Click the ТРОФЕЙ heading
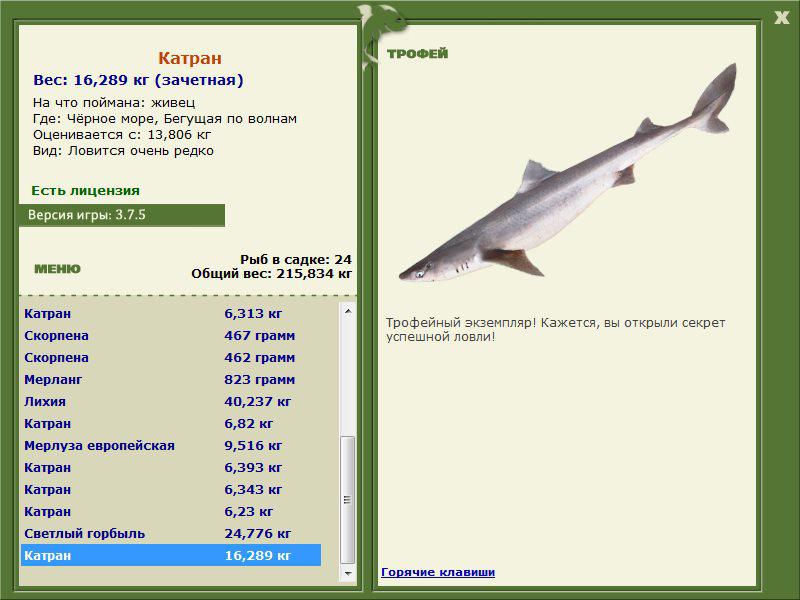This screenshot has height=600, width=800. pos(417,54)
